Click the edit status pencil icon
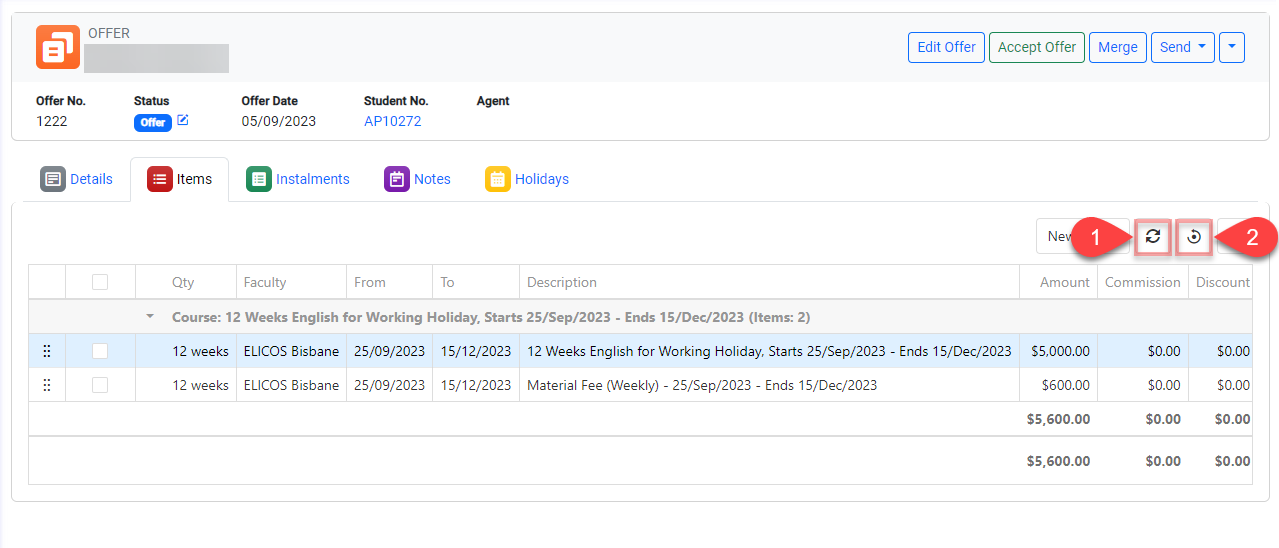1279x548 pixels. pos(182,121)
